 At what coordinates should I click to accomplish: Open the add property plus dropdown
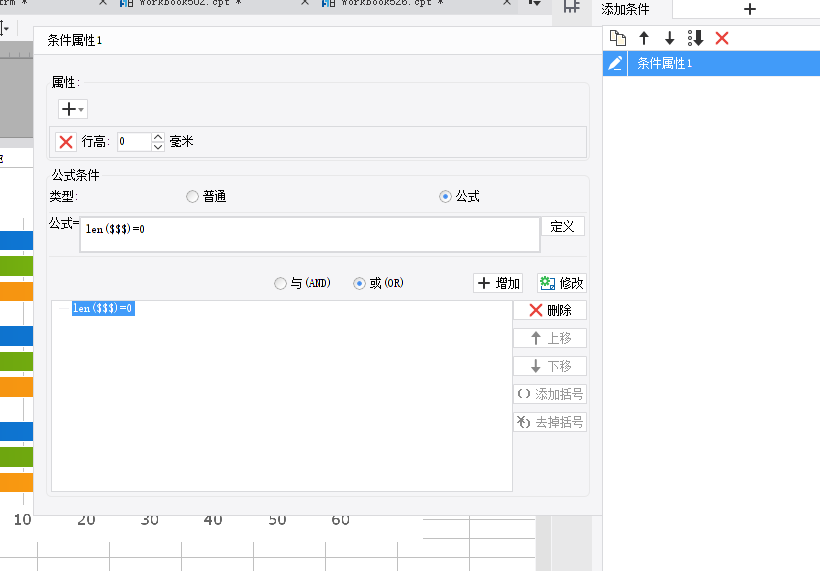pyautogui.click(x=73, y=109)
